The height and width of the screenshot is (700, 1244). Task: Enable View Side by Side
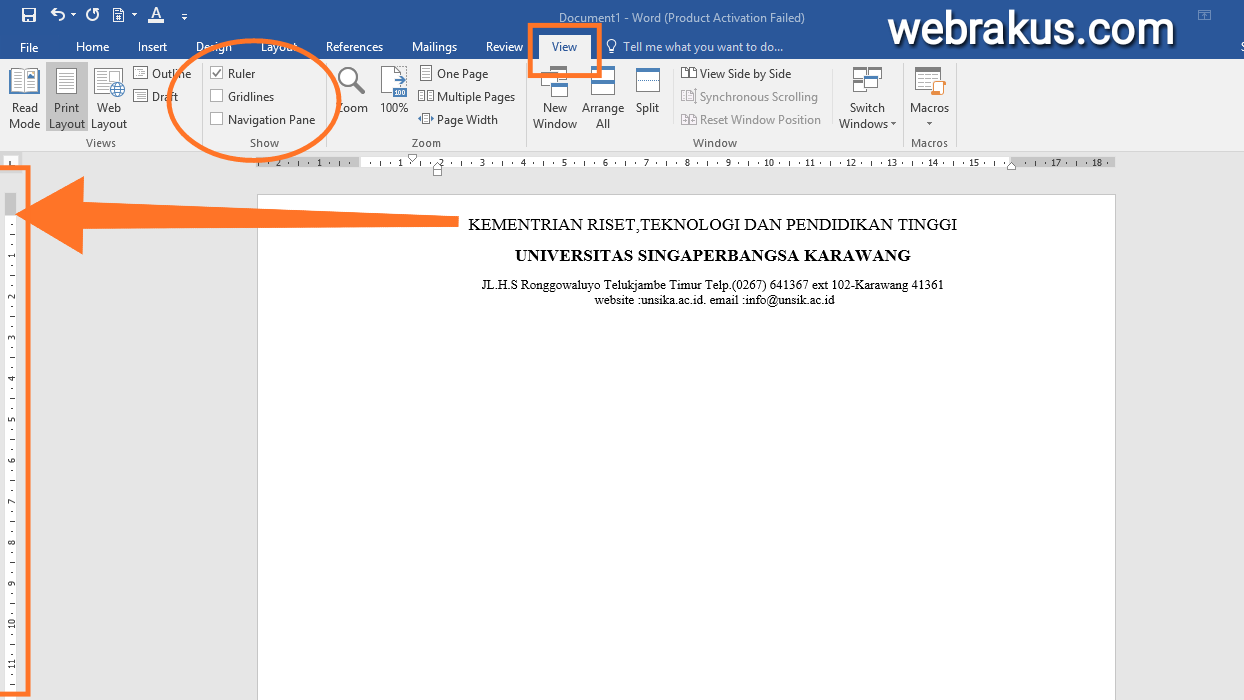tap(736, 72)
